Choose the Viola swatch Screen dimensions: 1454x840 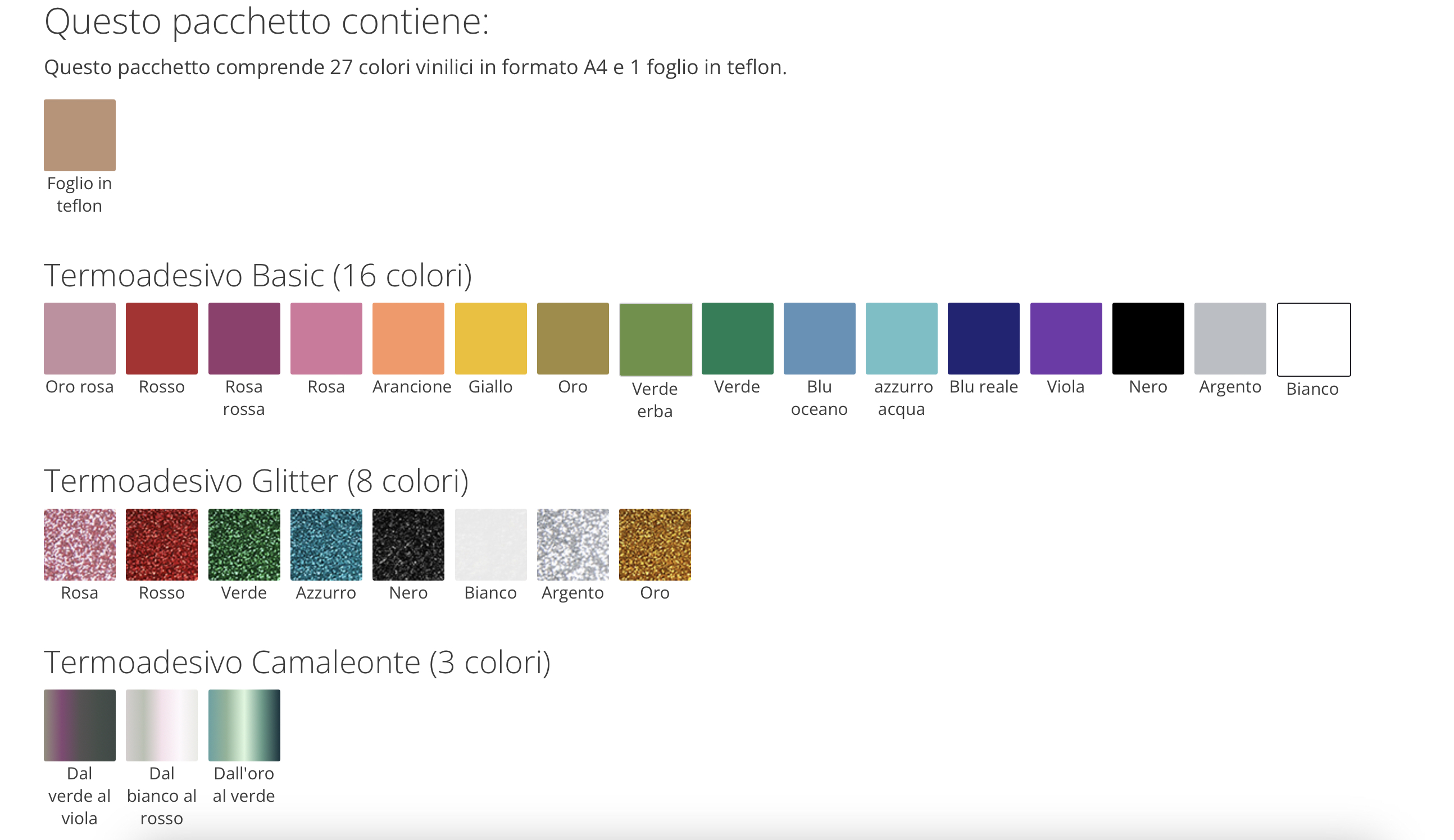[1066, 339]
